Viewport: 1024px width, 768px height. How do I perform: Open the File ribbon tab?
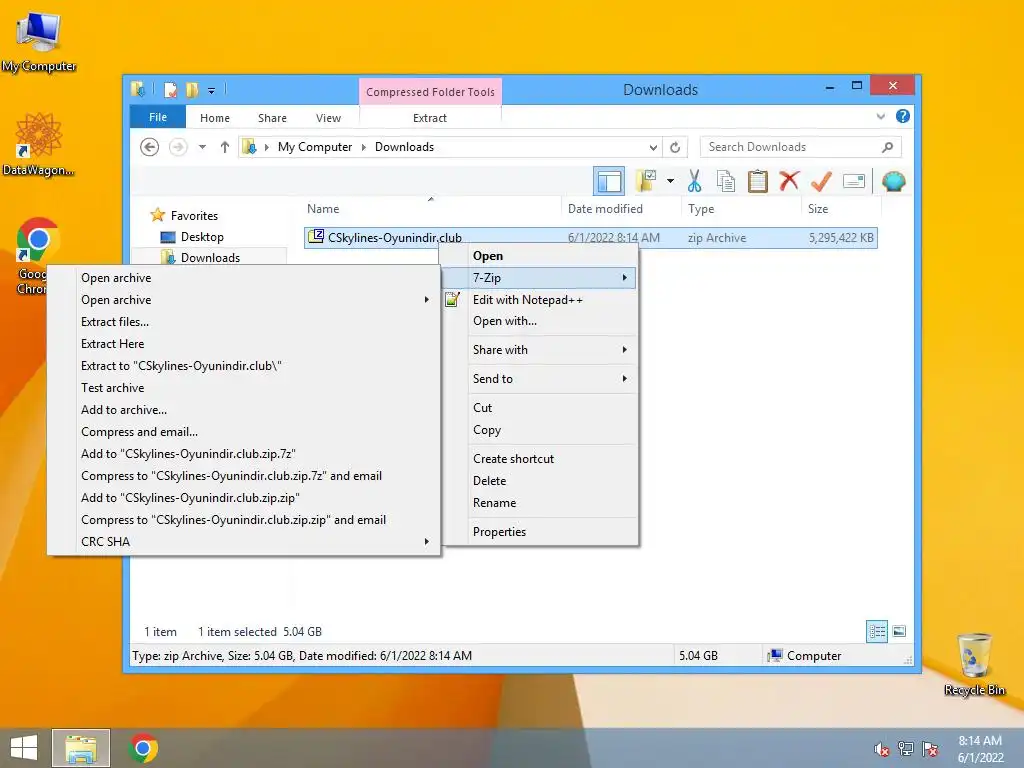coord(158,117)
